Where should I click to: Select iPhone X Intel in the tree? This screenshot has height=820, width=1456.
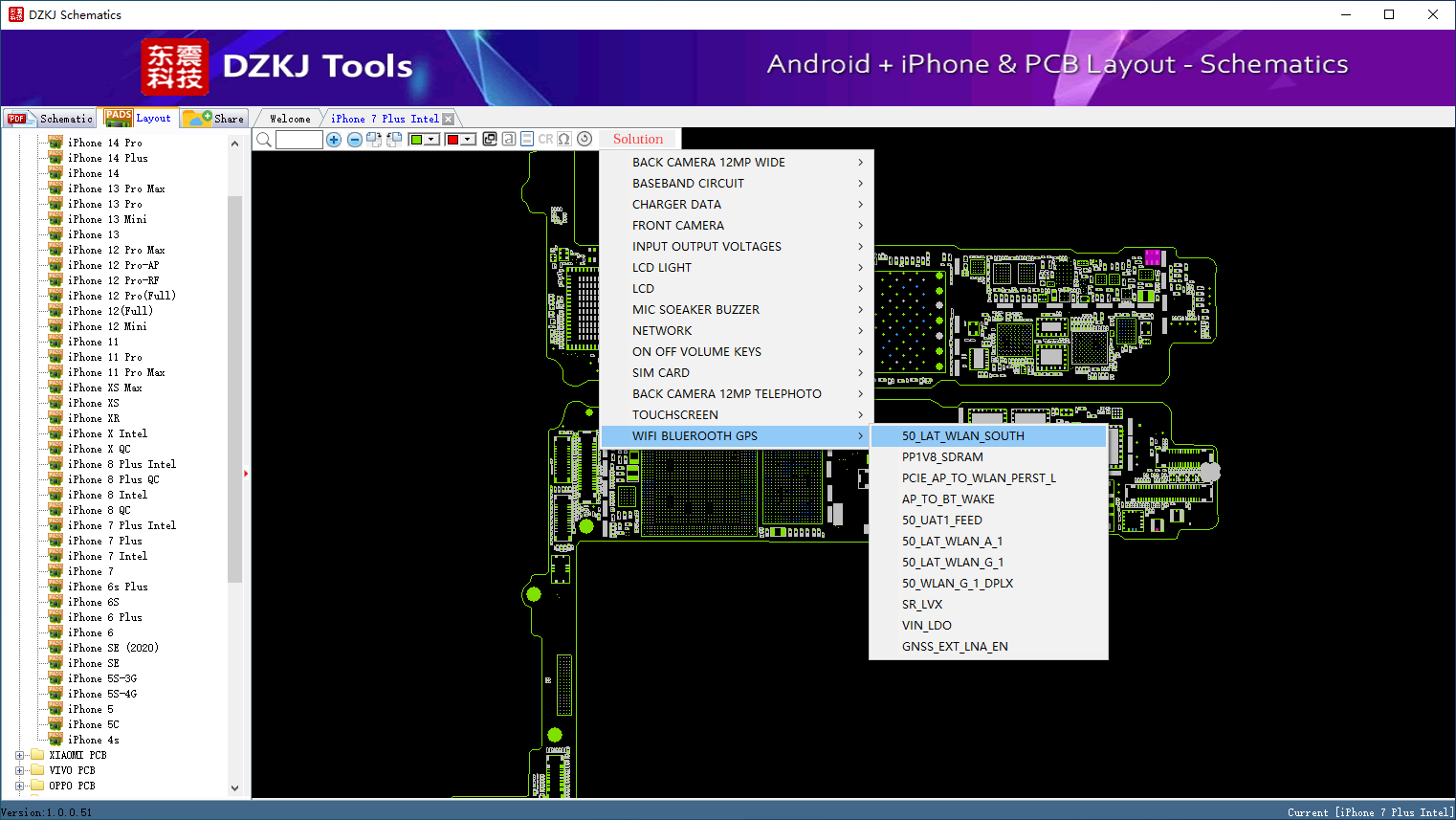point(107,433)
